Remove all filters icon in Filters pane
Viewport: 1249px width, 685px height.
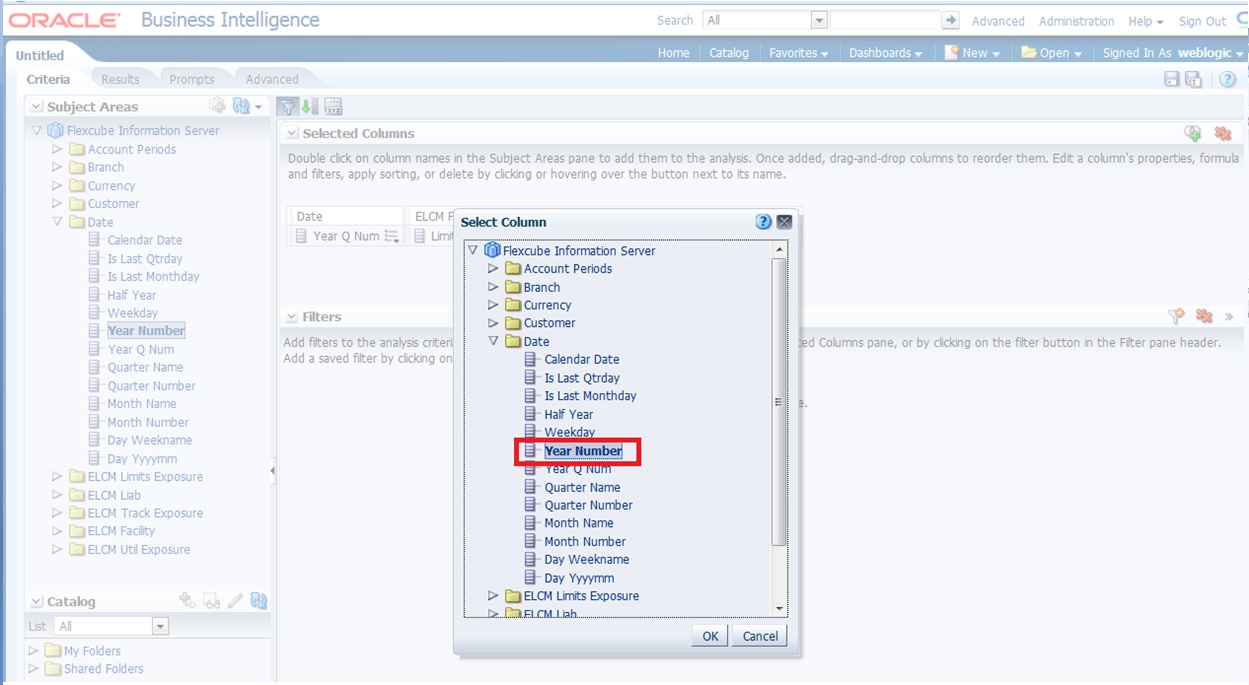pyautogui.click(x=1204, y=316)
